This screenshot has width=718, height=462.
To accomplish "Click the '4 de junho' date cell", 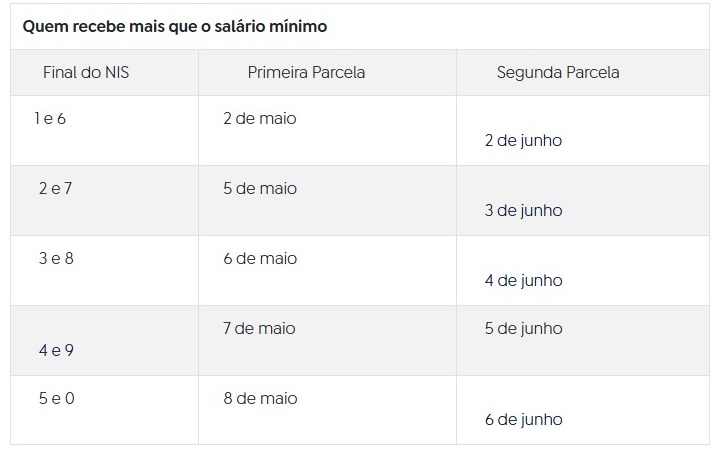I will (x=523, y=281).
